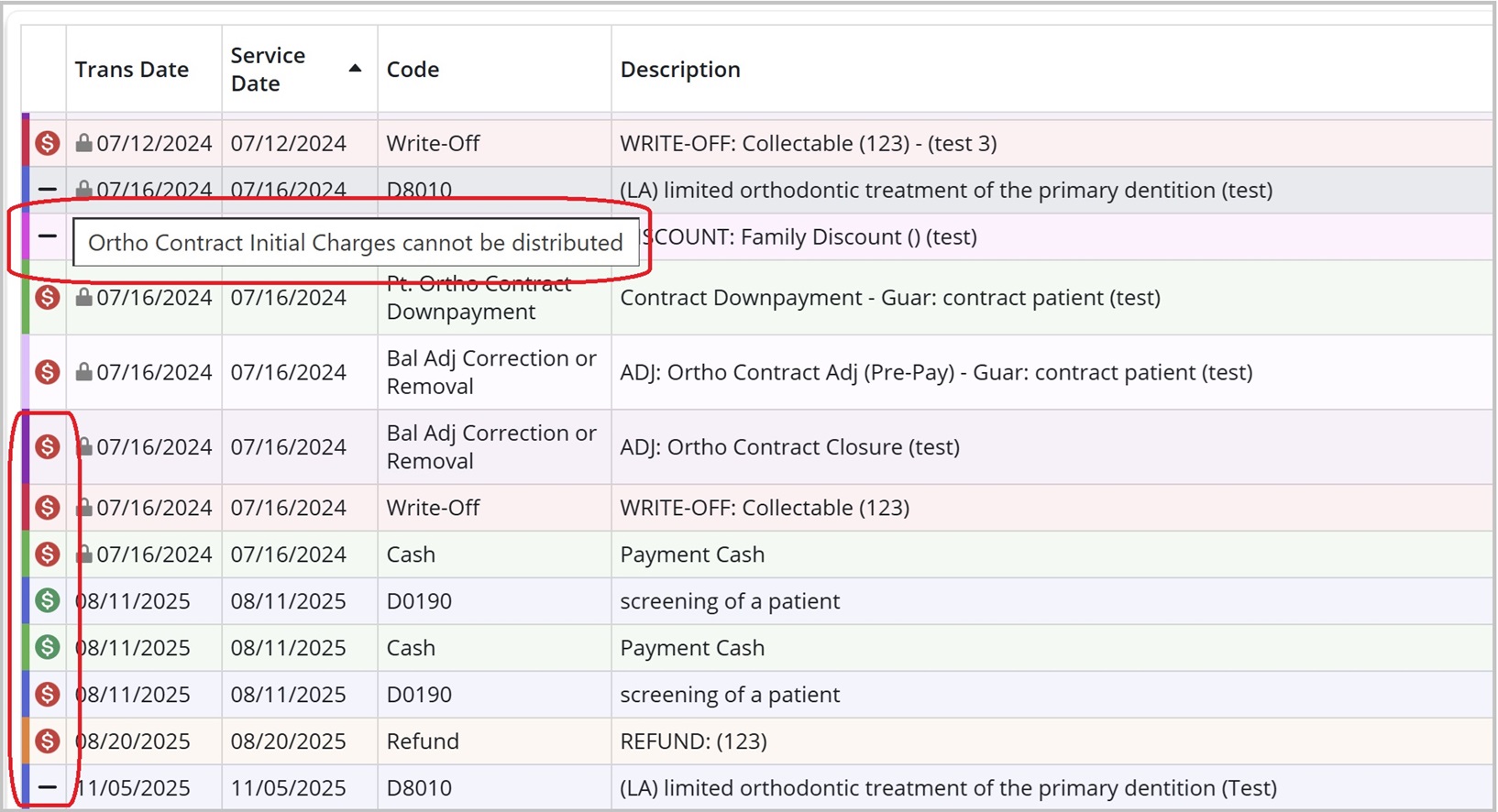Click the lock icon on the 07/12/2024 Write-Off row
1498x812 pixels.
pyautogui.click(x=83, y=143)
